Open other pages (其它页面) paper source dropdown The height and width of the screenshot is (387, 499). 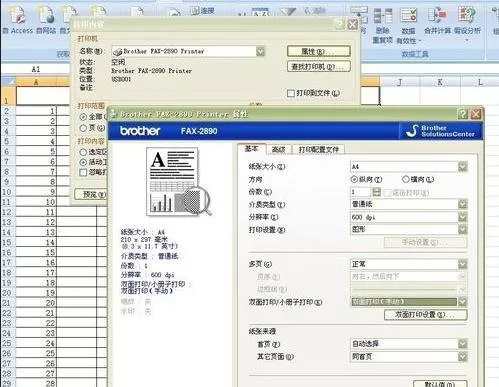point(463,357)
